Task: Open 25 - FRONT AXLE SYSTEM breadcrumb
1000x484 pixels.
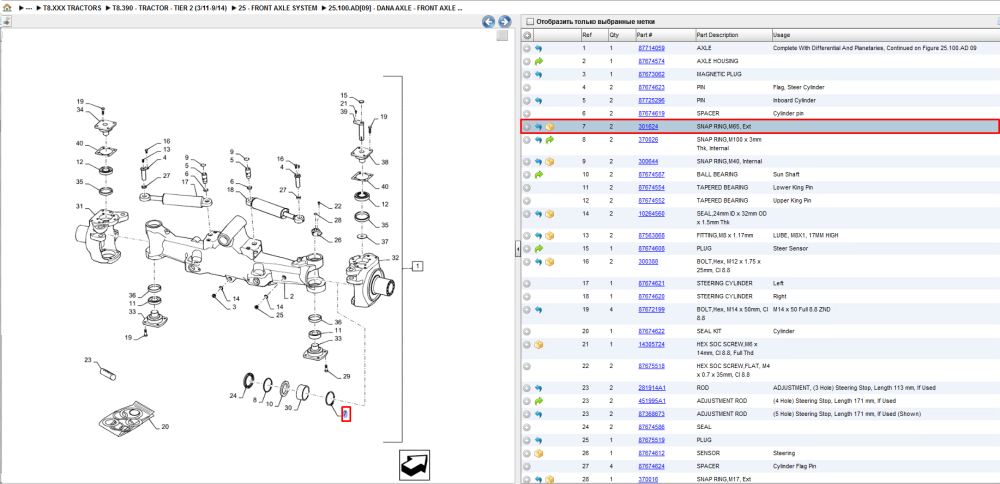Action: click(x=278, y=8)
